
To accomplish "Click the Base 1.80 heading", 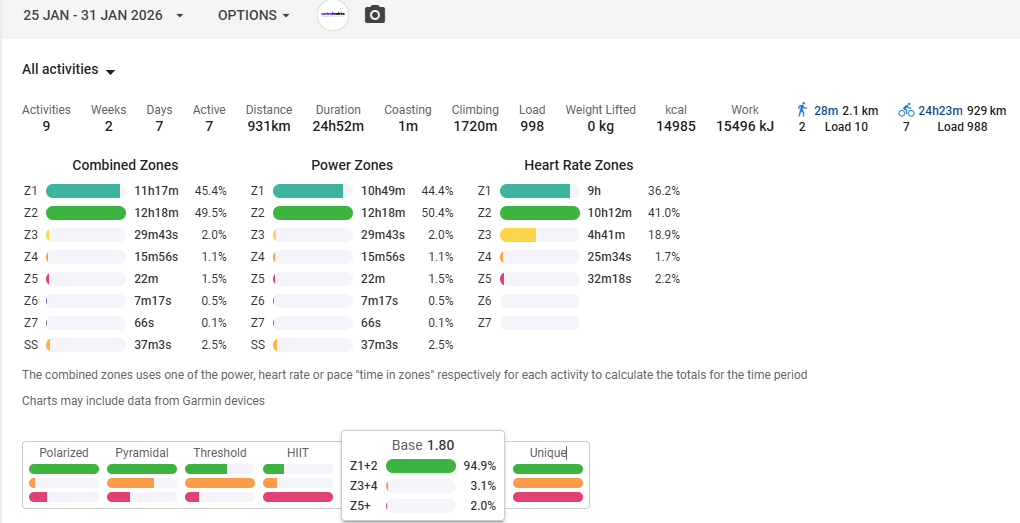I will (x=422, y=445).
